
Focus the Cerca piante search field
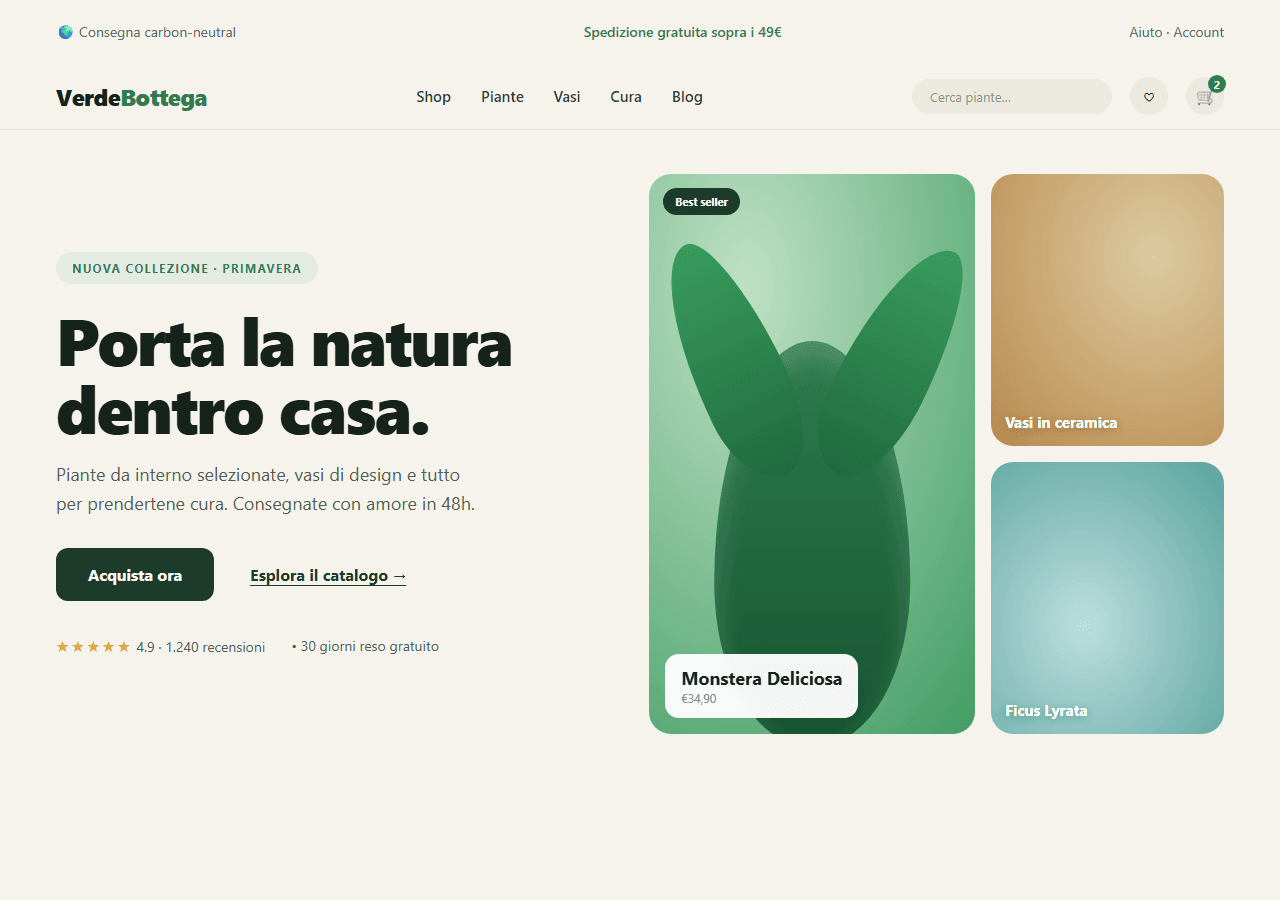pyautogui.click(x=1012, y=97)
